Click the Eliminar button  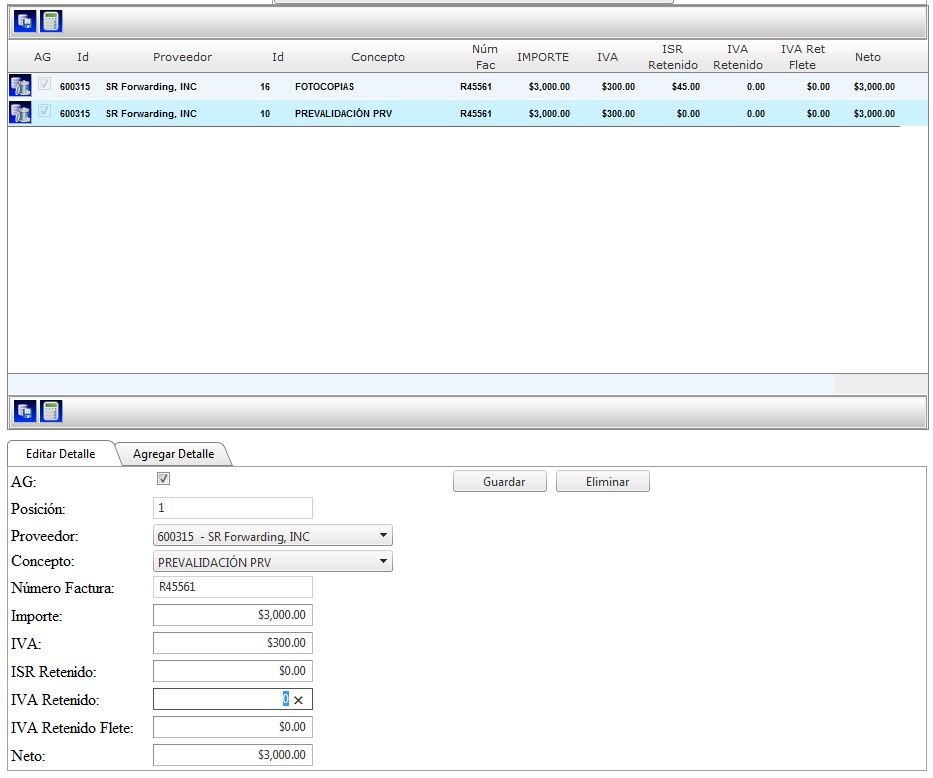click(x=603, y=481)
